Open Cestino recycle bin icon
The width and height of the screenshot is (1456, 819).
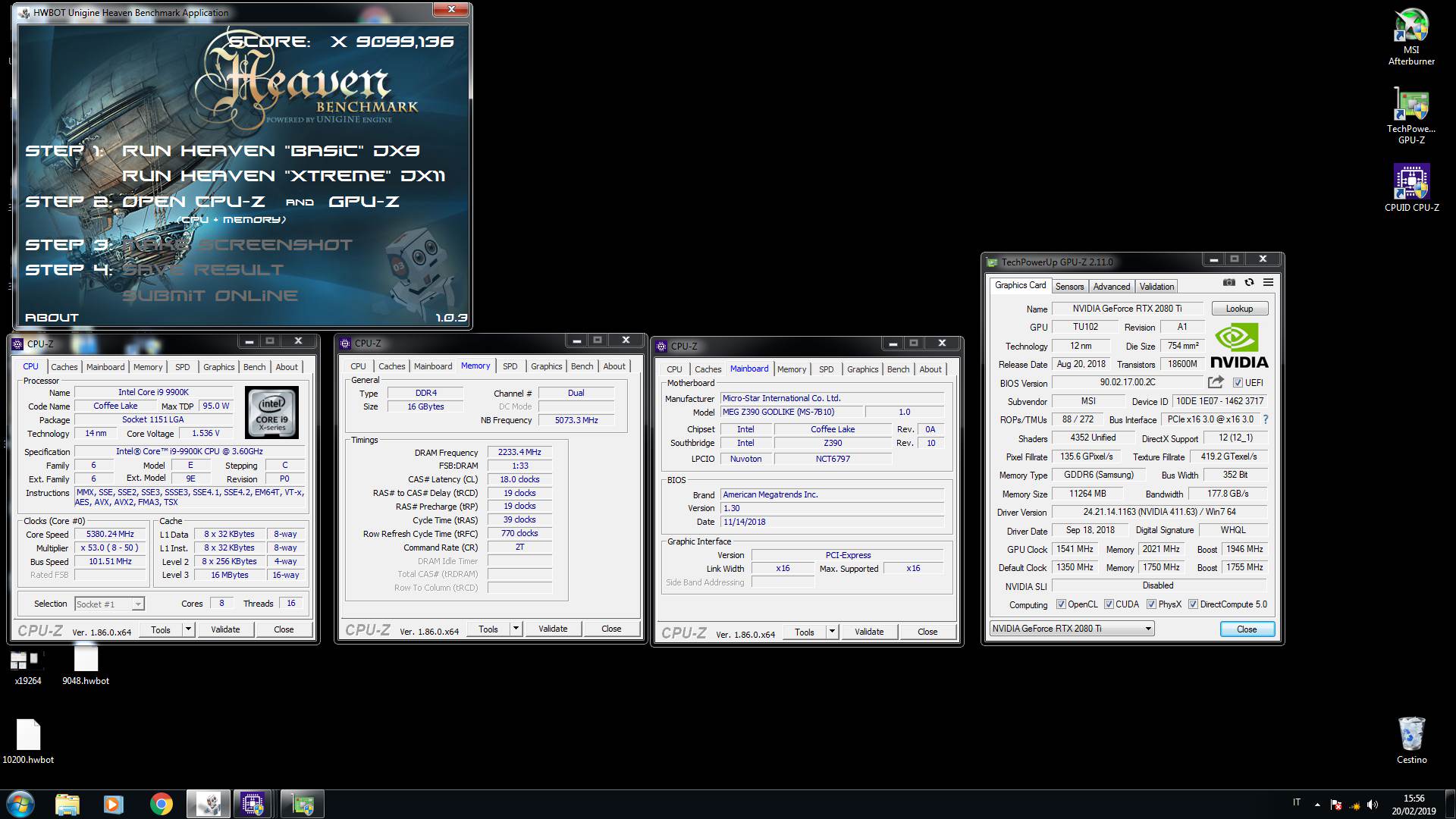(1411, 739)
